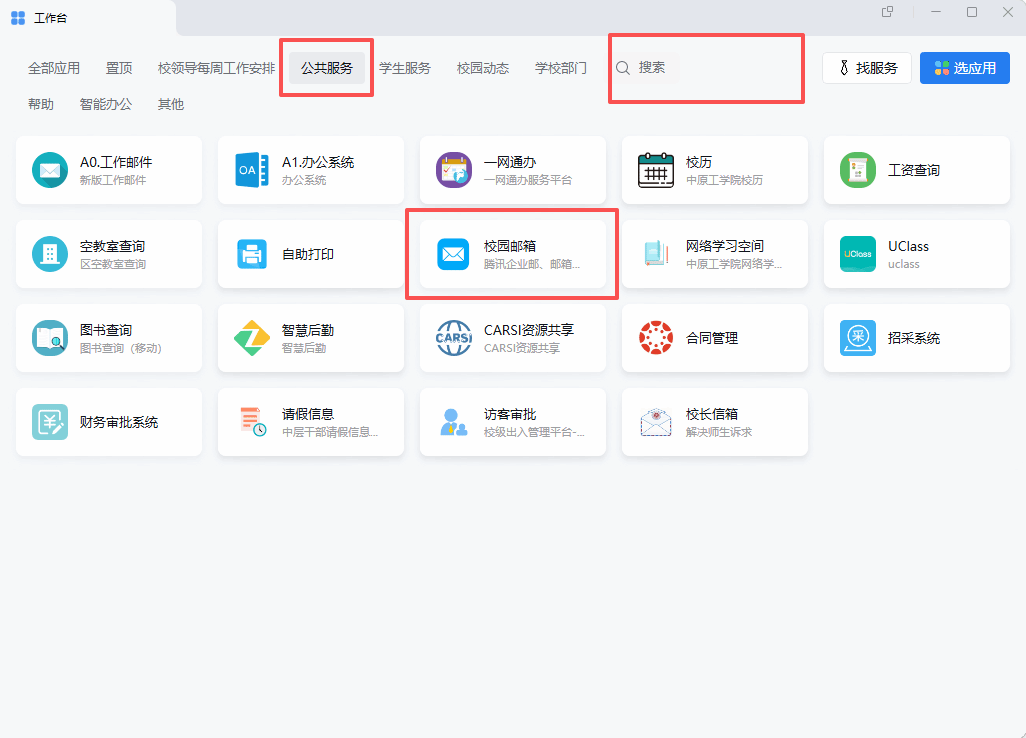This screenshot has width=1026, height=738.
Task: Open the 校长信箱 letter icon
Action: coord(656,422)
